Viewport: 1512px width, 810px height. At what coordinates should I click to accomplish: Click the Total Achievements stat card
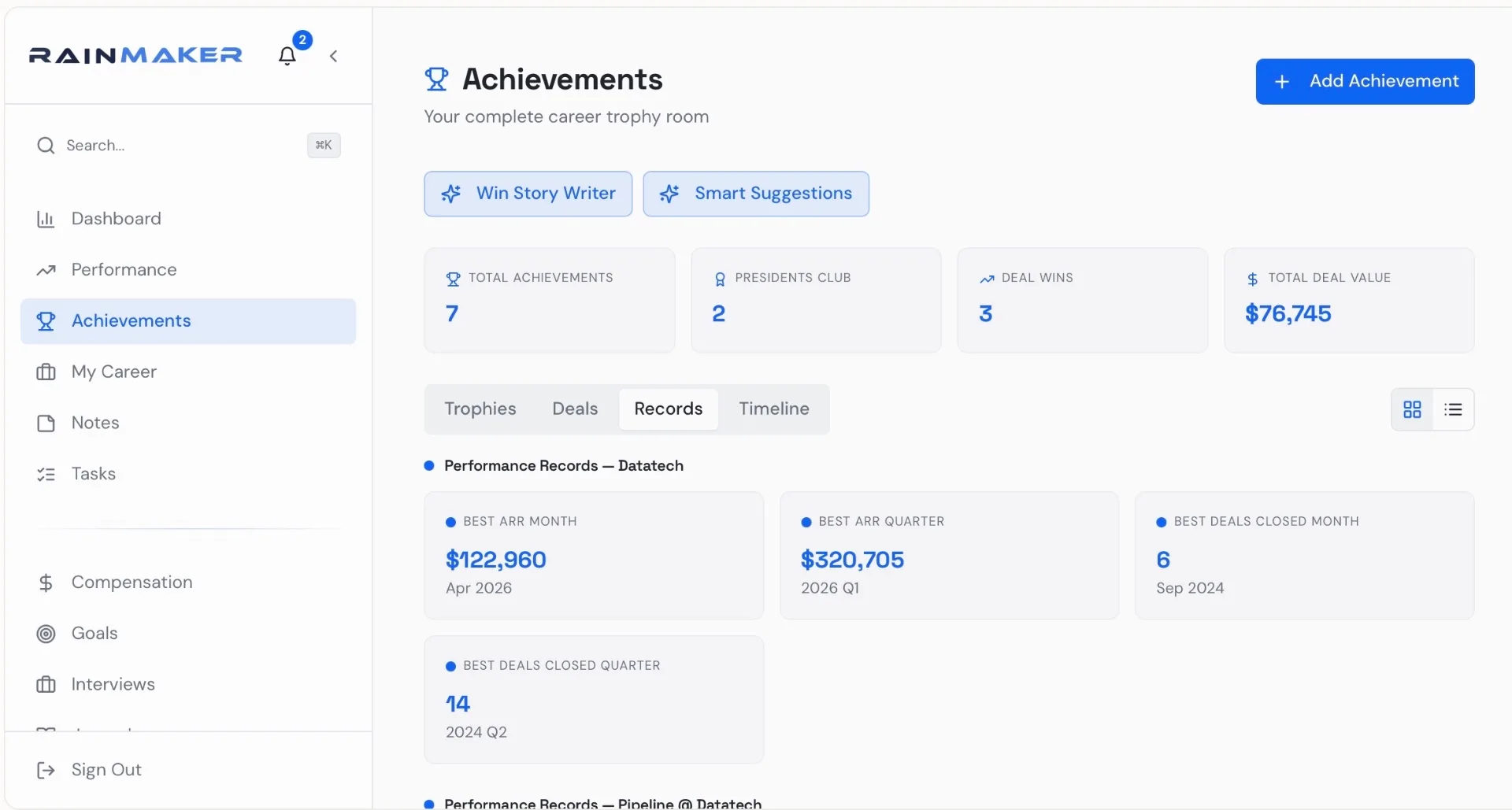[550, 301]
